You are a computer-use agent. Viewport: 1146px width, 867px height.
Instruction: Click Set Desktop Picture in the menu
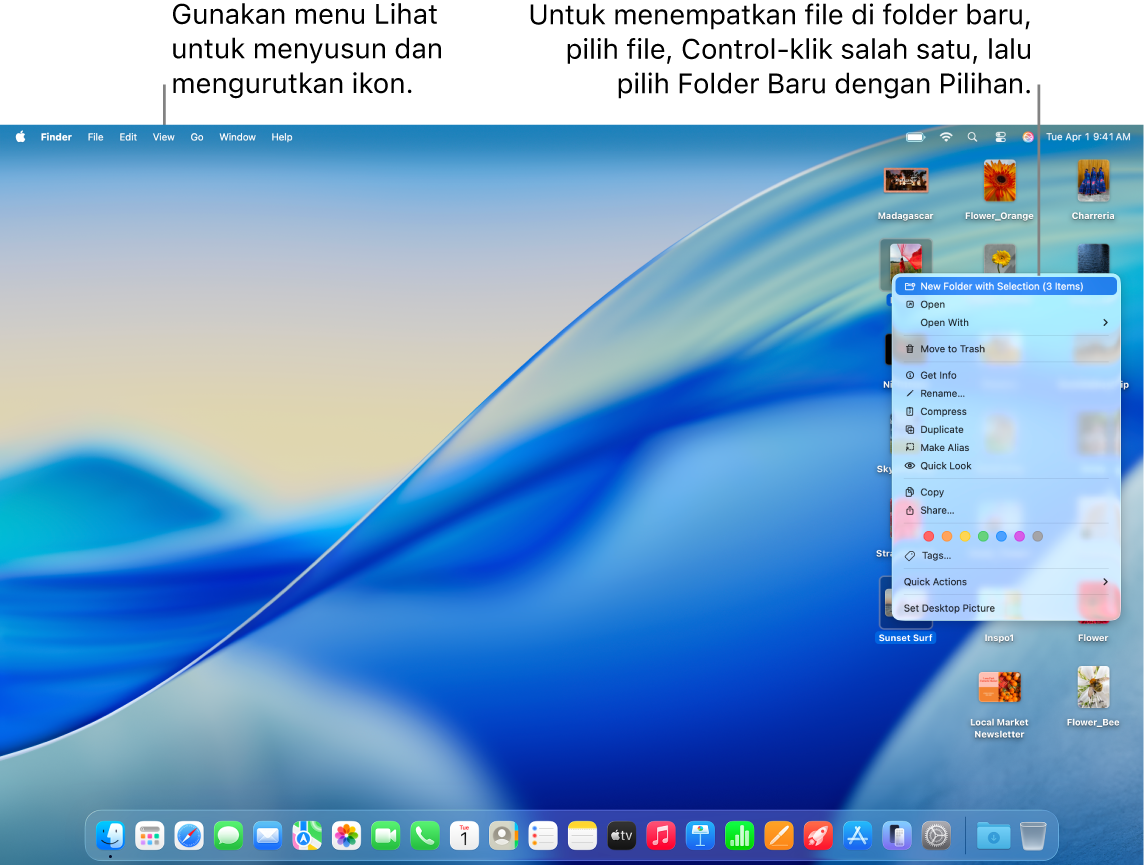[x=948, y=608]
